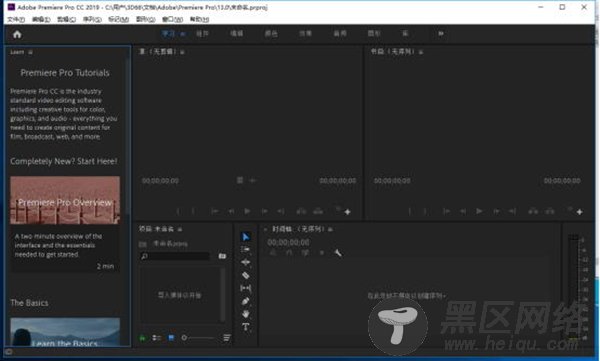Open the 窗口(W) menu
This screenshot has width=600, height=361.
(x=173, y=19)
